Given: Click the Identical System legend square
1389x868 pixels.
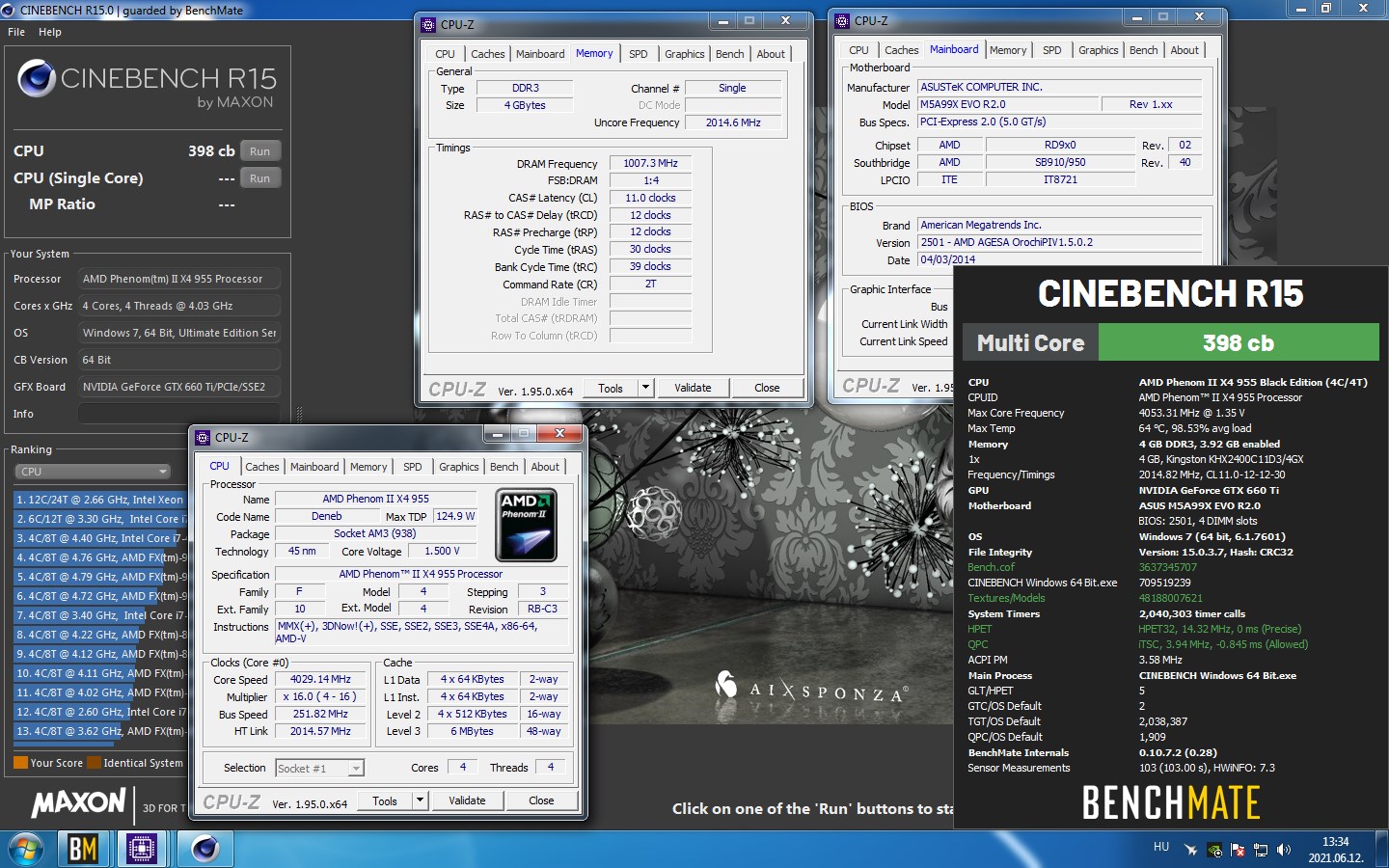Looking at the screenshot, I should 94,763.
